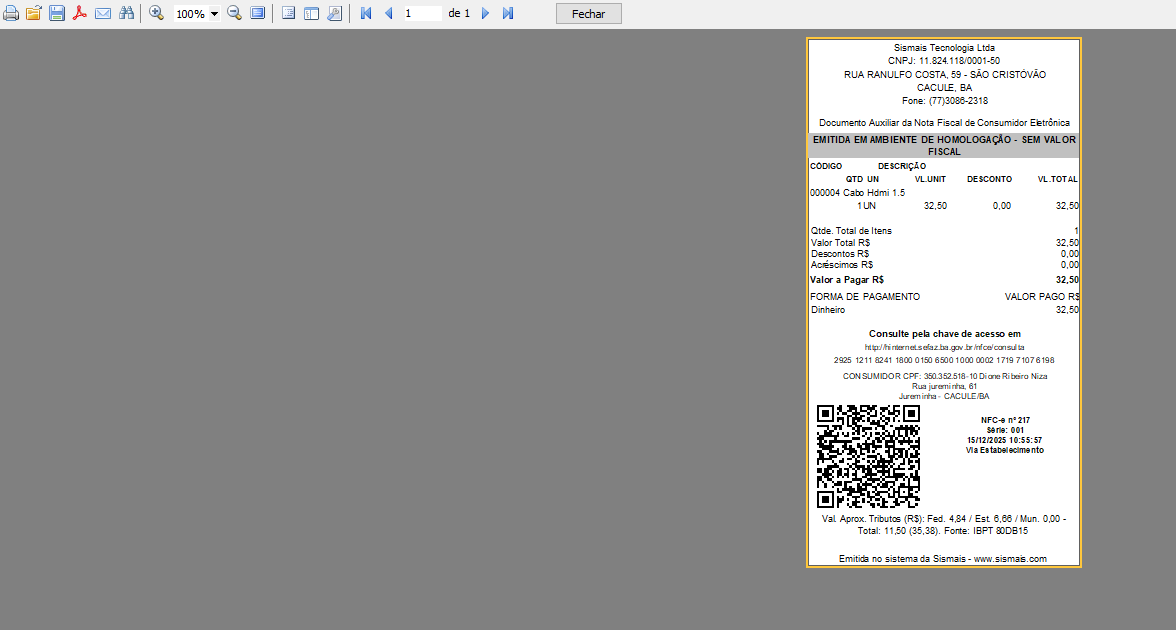Open page settings icon

click(334, 14)
